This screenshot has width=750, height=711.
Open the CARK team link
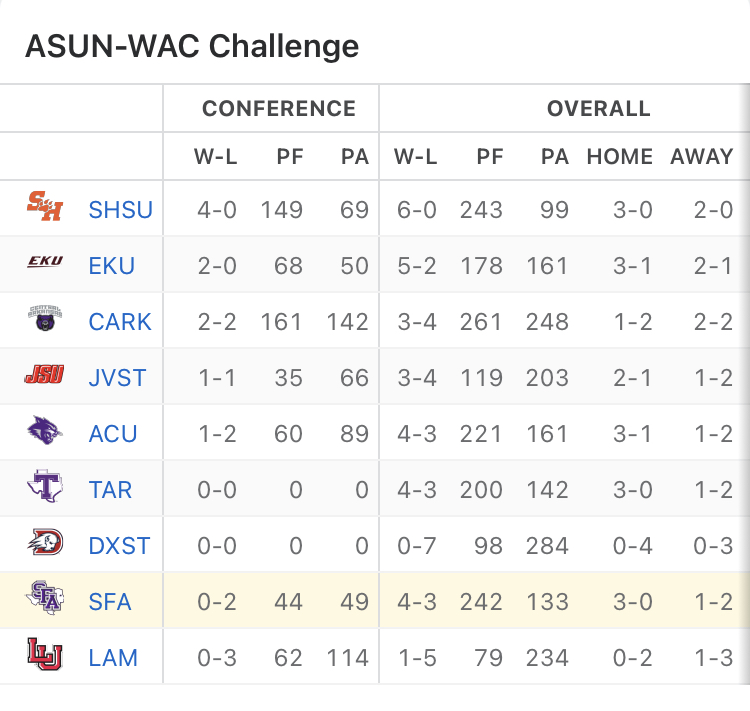point(120,322)
